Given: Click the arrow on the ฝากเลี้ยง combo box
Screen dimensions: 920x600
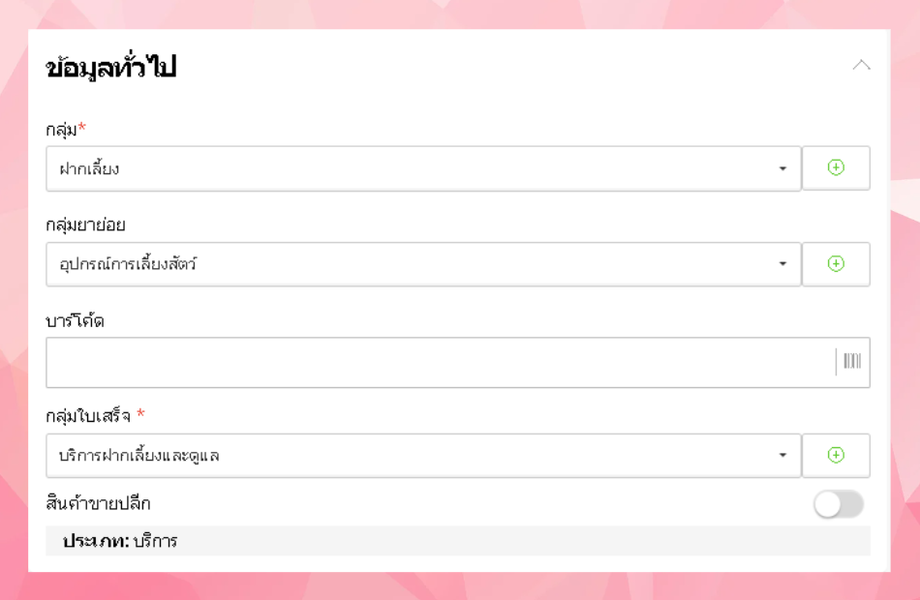Looking at the screenshot, I should coord(783,169).
